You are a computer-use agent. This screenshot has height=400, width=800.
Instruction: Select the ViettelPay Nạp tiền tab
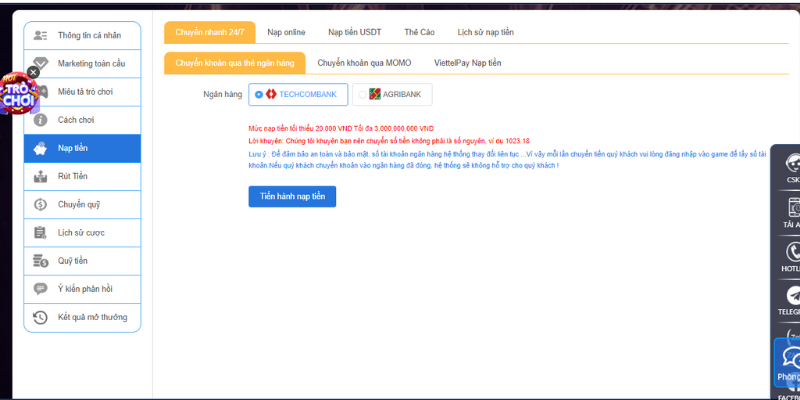click(467, 62)
